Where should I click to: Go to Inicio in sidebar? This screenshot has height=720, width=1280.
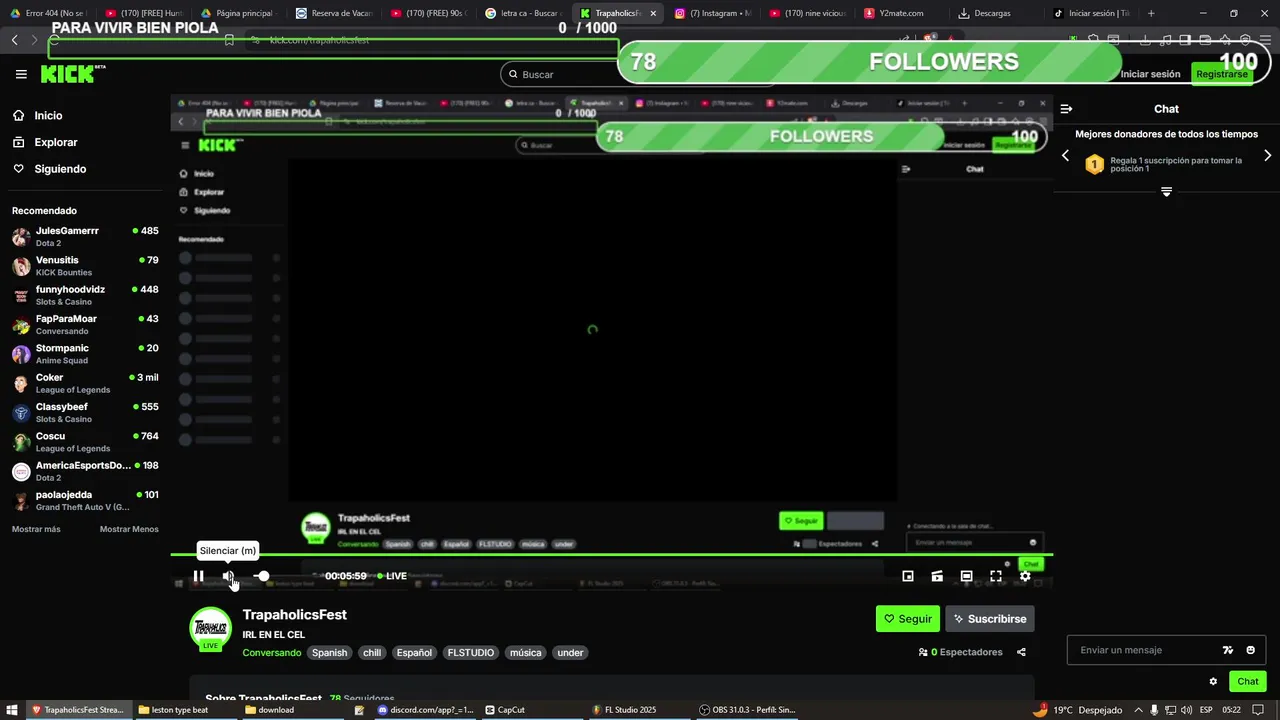(48, 116)
